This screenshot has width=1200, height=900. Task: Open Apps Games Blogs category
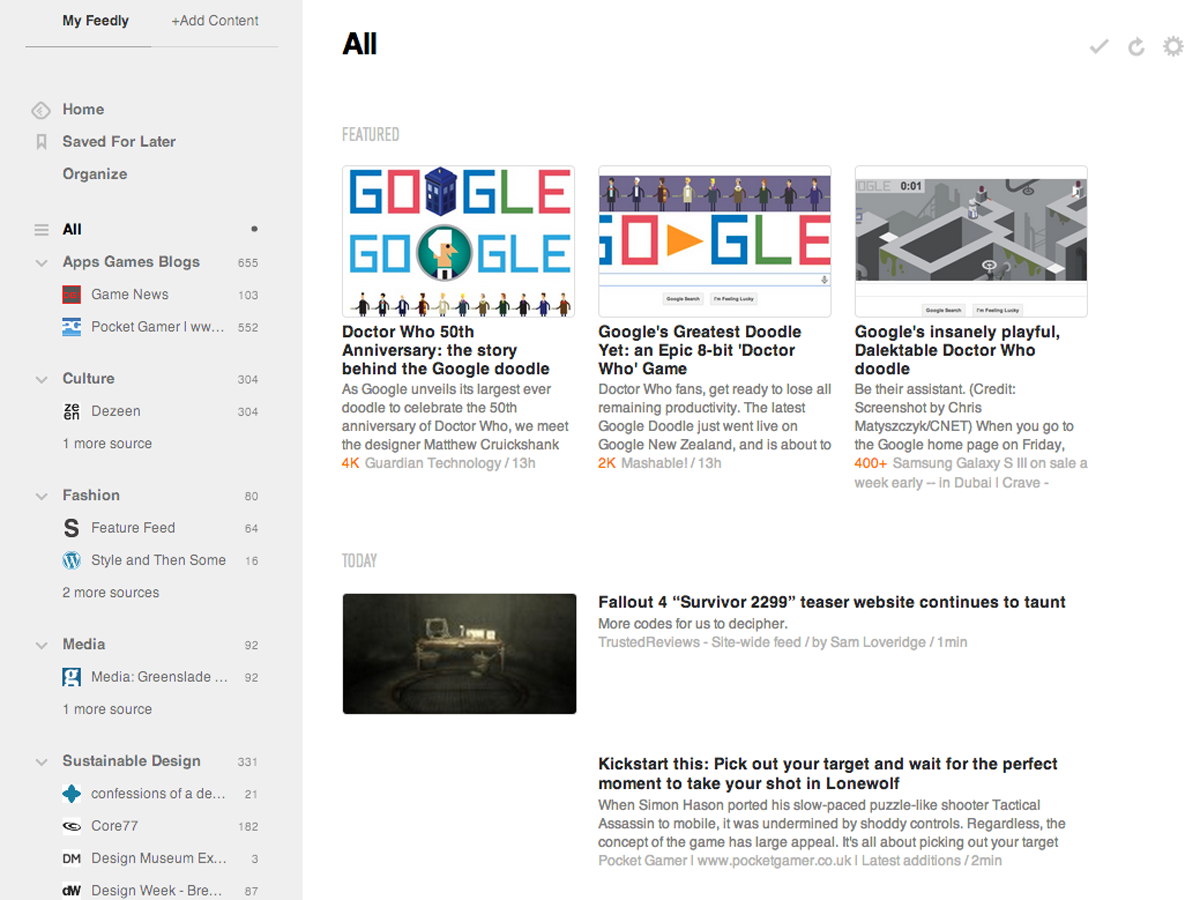pyautogui.click(x=131, y=262)
